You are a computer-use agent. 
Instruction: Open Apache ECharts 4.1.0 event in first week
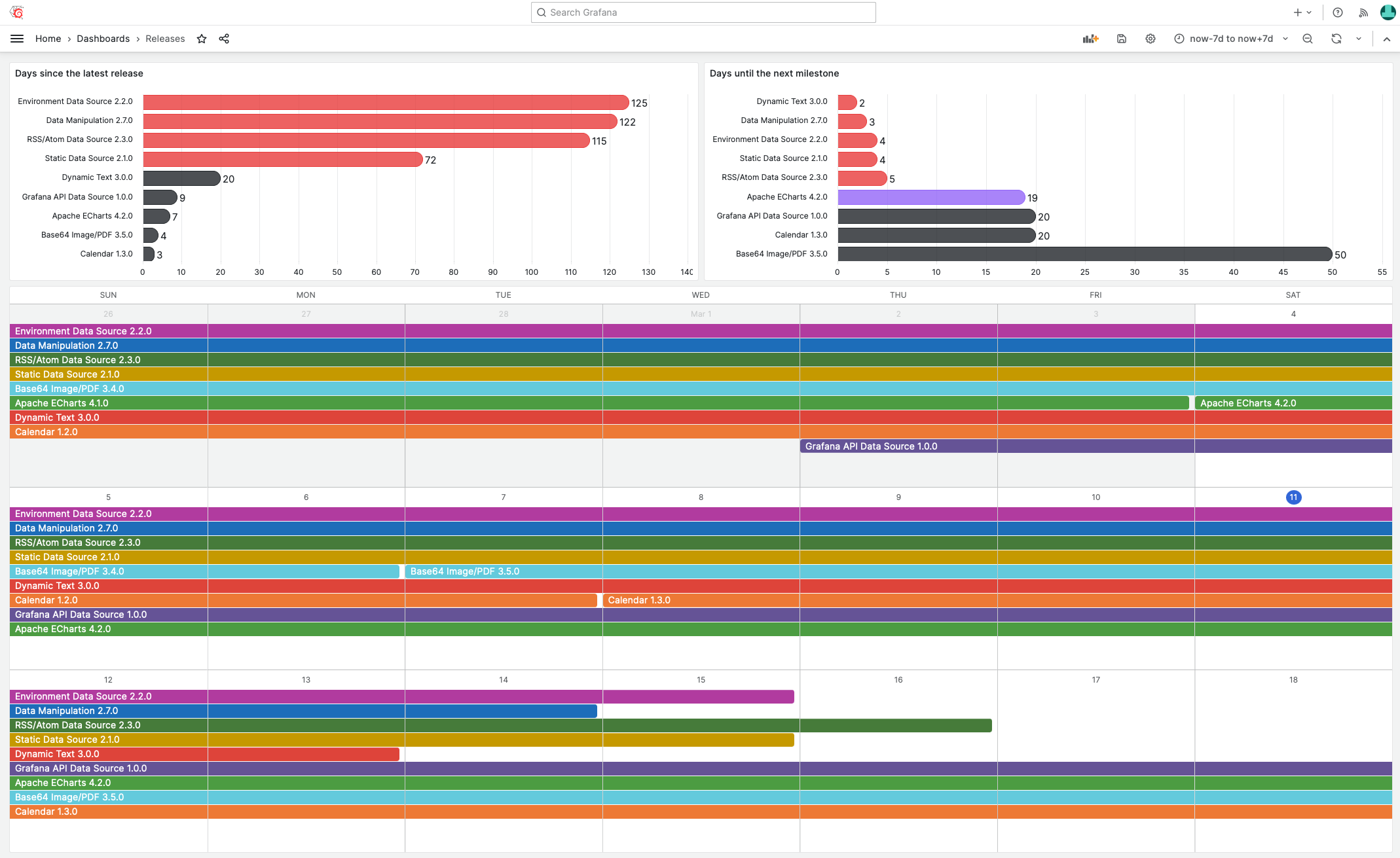[599, 403]
